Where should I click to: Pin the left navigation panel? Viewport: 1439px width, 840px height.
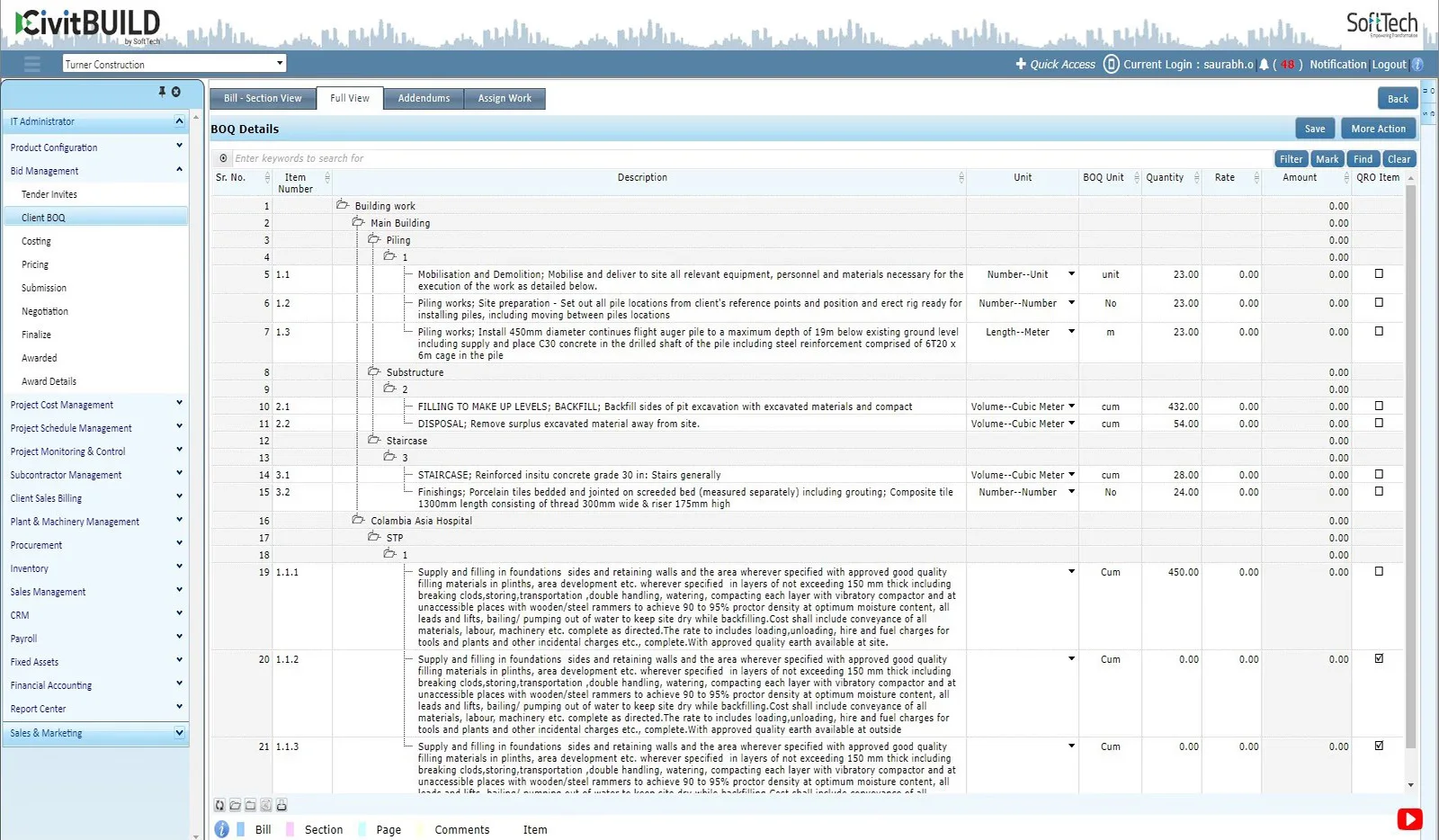tap(162, 92)
